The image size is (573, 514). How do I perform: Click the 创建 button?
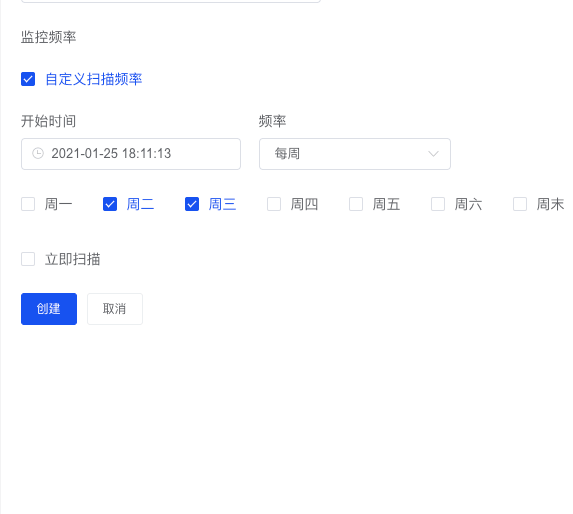pos(49,309)
